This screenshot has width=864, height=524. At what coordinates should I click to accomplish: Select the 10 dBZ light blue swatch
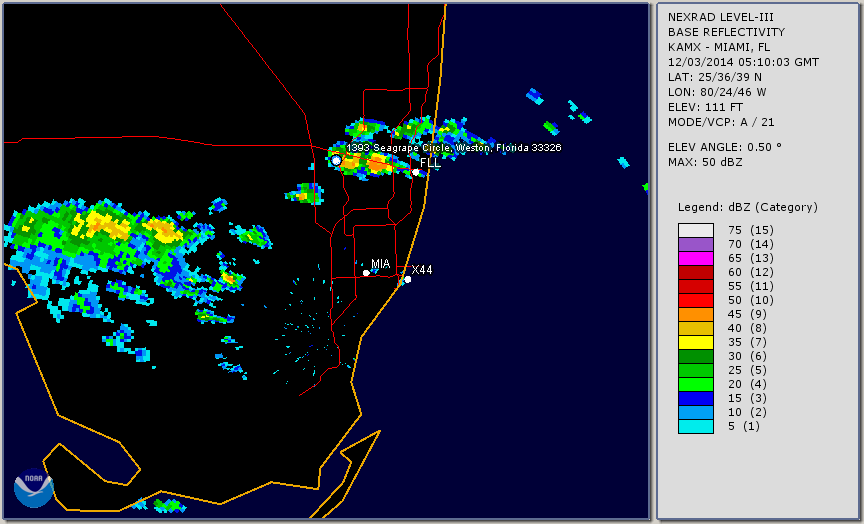(696, 413)
